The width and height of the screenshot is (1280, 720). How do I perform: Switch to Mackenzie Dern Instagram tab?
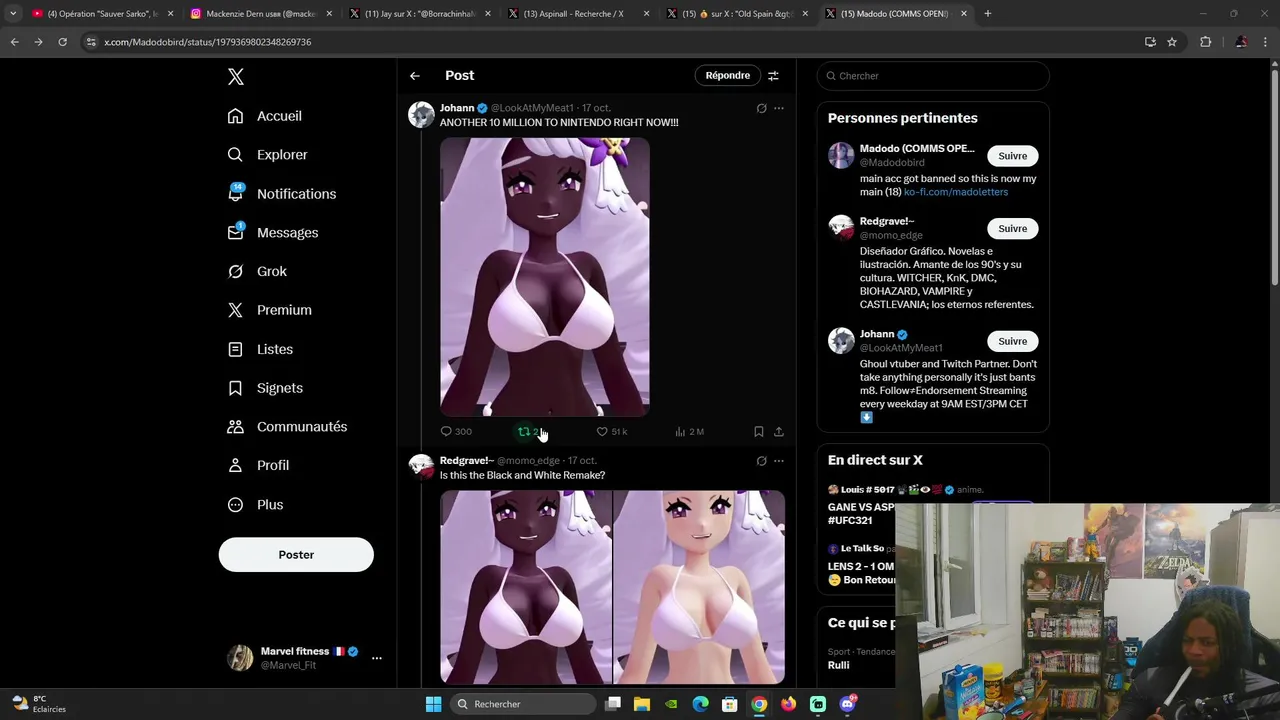(x=260, y=14)
